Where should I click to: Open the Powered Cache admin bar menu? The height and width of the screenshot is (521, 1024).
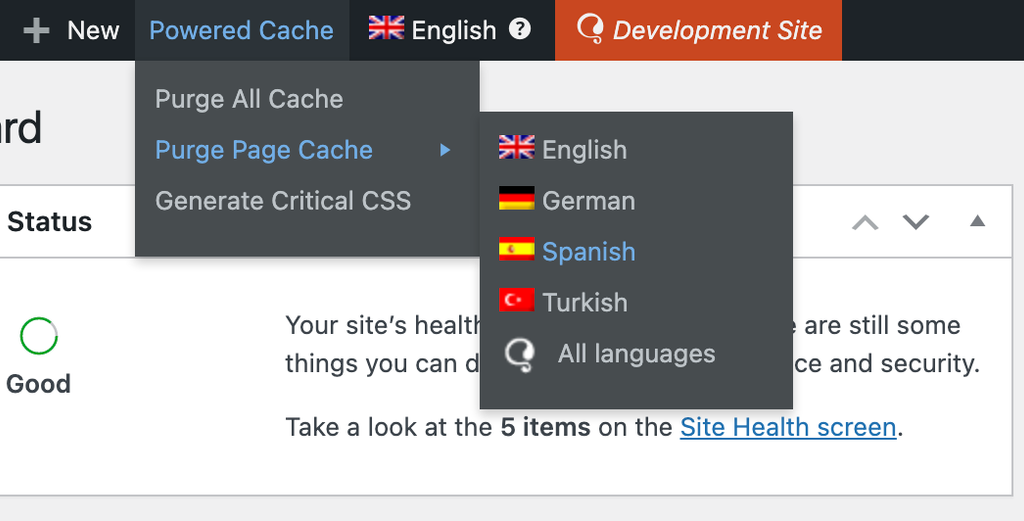point(242,31)
